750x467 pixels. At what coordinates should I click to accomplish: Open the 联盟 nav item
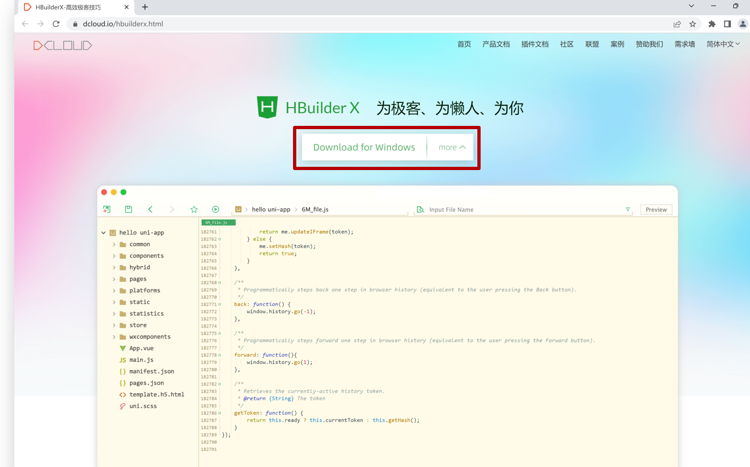tap(592, 44)
